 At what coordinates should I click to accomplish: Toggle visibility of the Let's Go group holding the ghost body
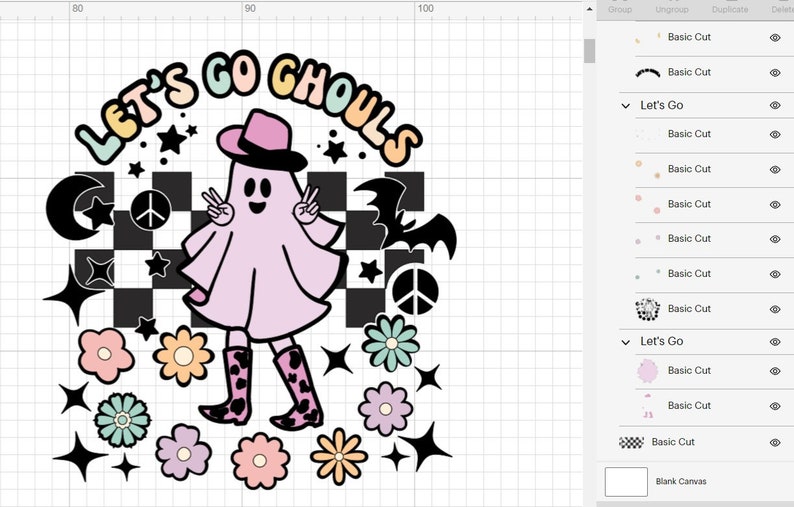coord(775,342)
